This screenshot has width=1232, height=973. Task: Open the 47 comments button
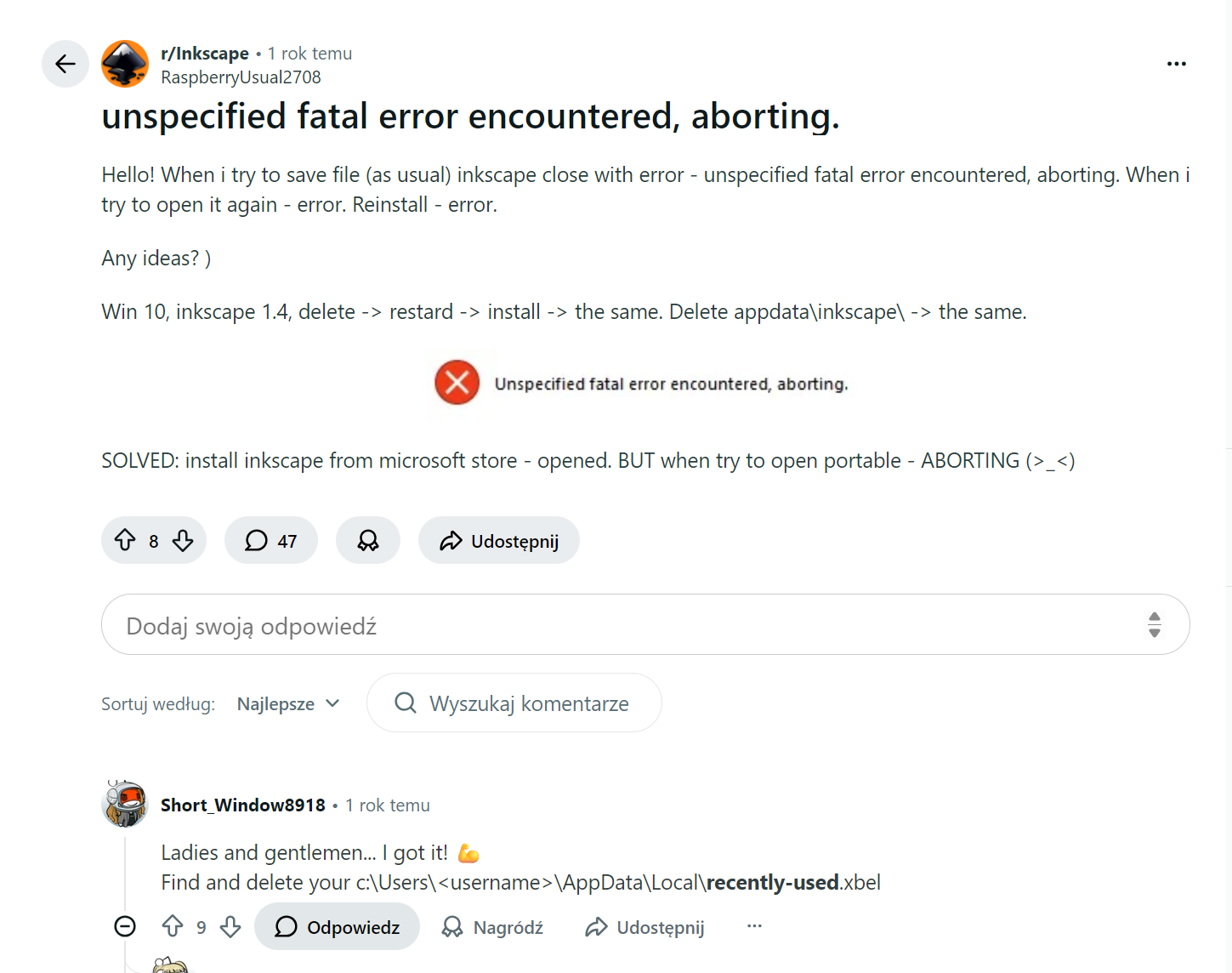coord(271,541)
